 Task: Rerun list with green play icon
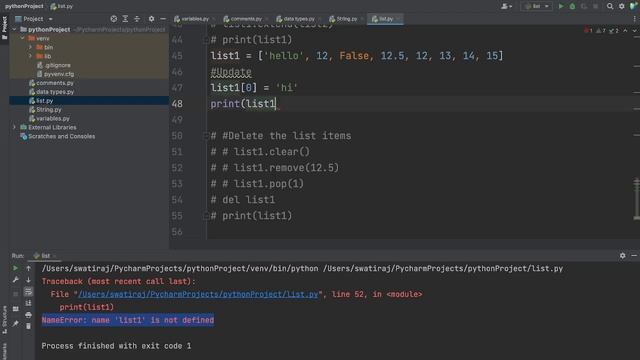coord(16,268)
